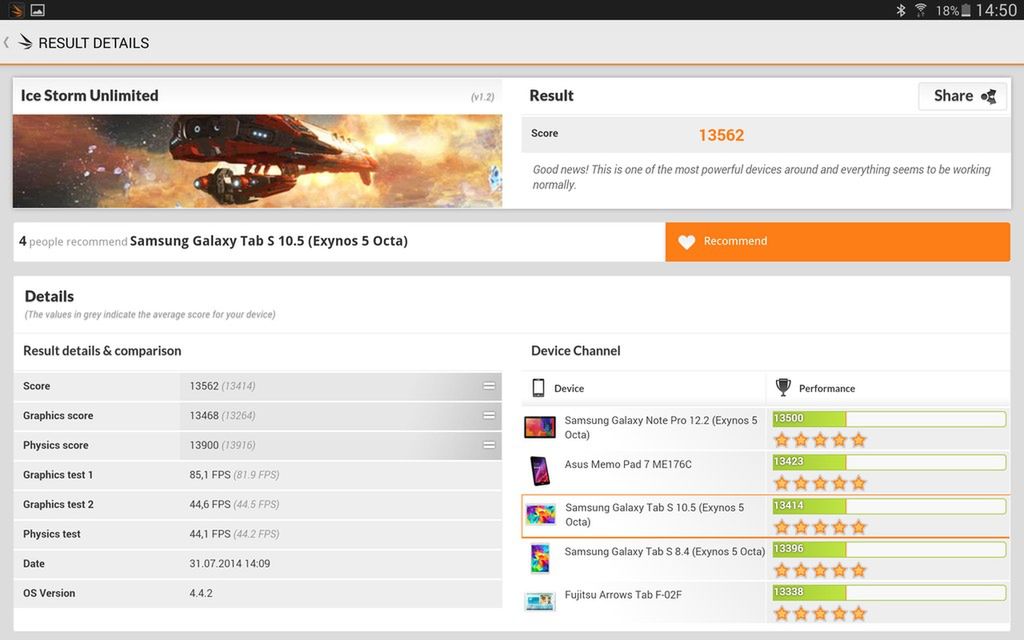Image resolution: width=1024 pixels, height=640 pixels.
Task: Click the Graphics test 1 value 85,1 FPS
Action: point(210,475)
